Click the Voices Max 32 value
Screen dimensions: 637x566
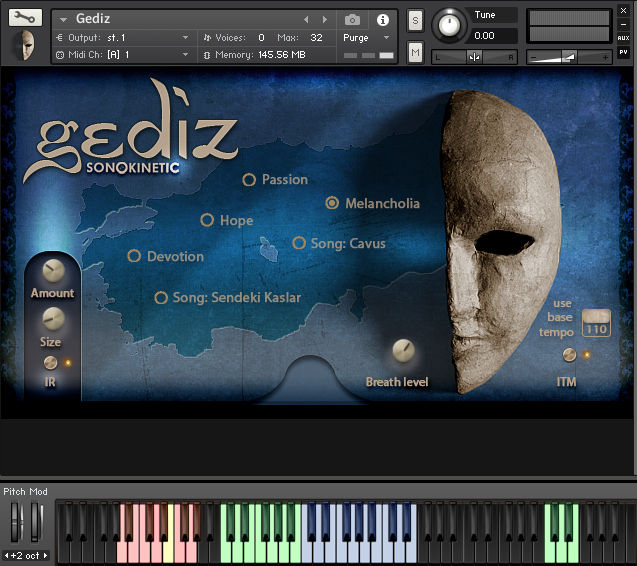(x=316, y=37)
